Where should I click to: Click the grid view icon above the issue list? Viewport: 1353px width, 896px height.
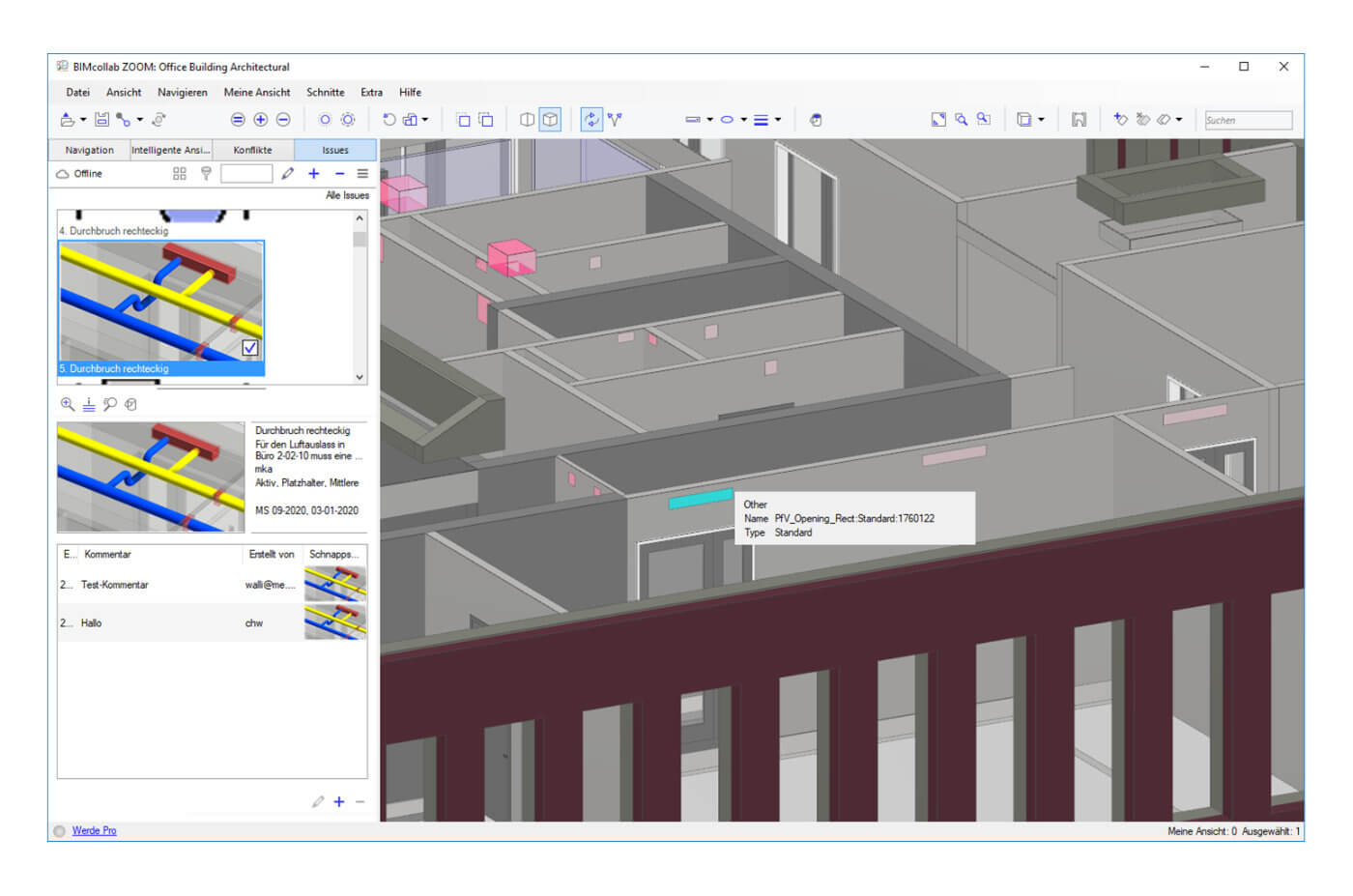179,173
